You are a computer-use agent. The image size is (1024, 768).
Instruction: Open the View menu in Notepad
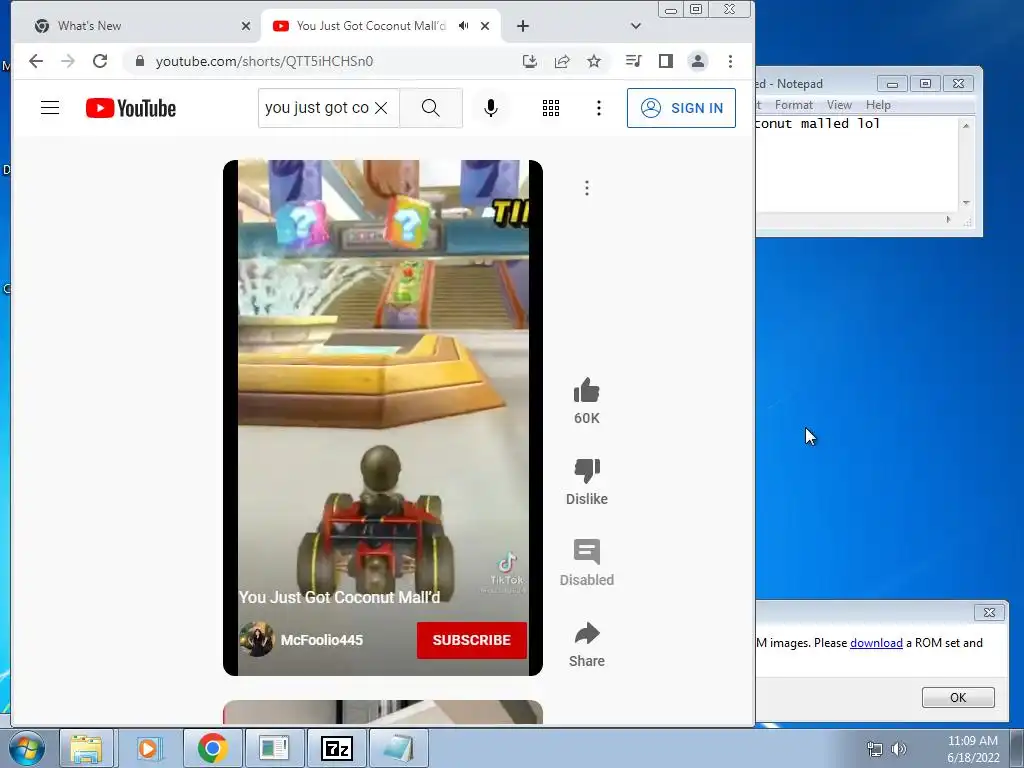click(839, 105)
